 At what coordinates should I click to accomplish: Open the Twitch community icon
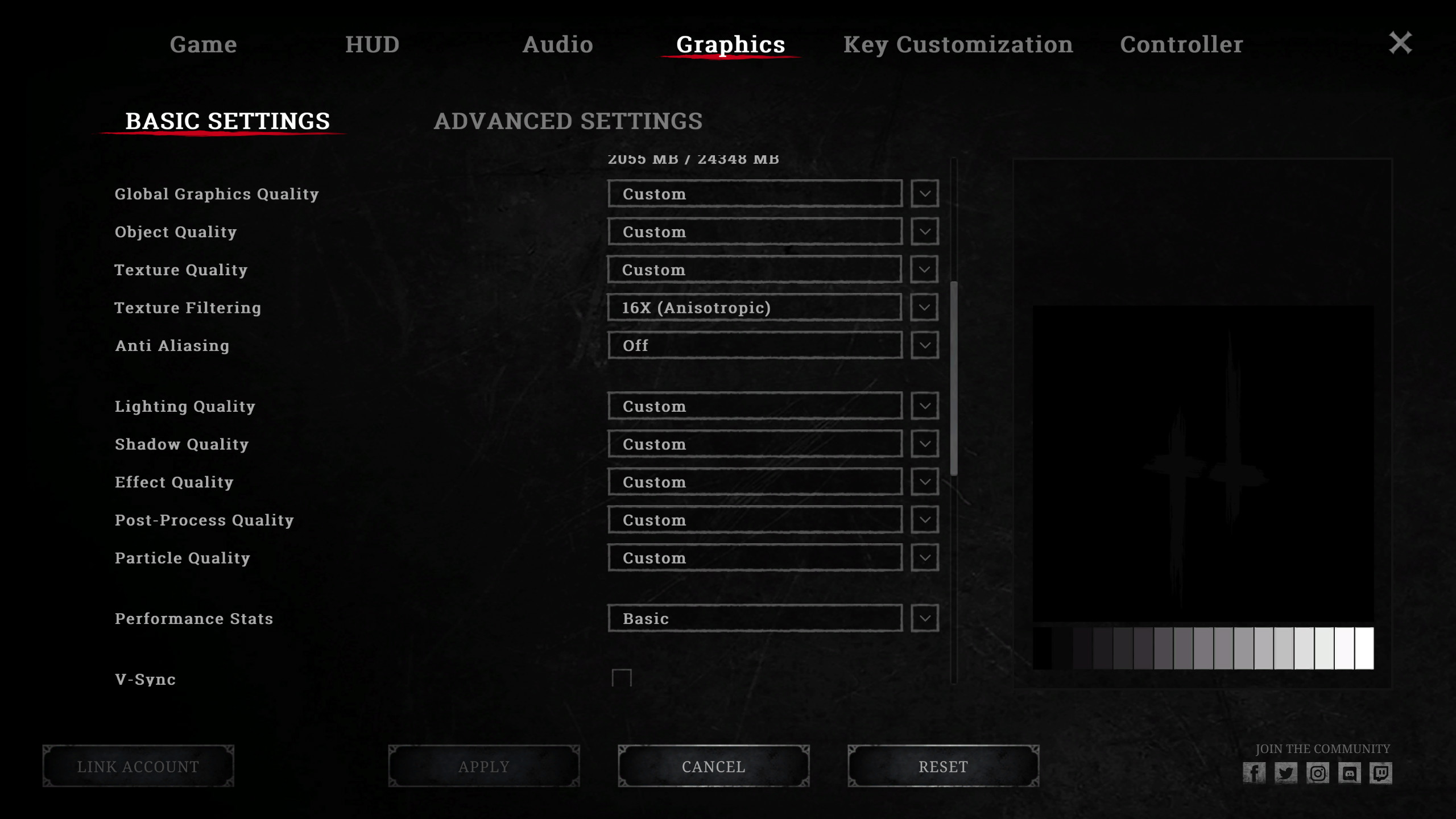[1380, 773]
